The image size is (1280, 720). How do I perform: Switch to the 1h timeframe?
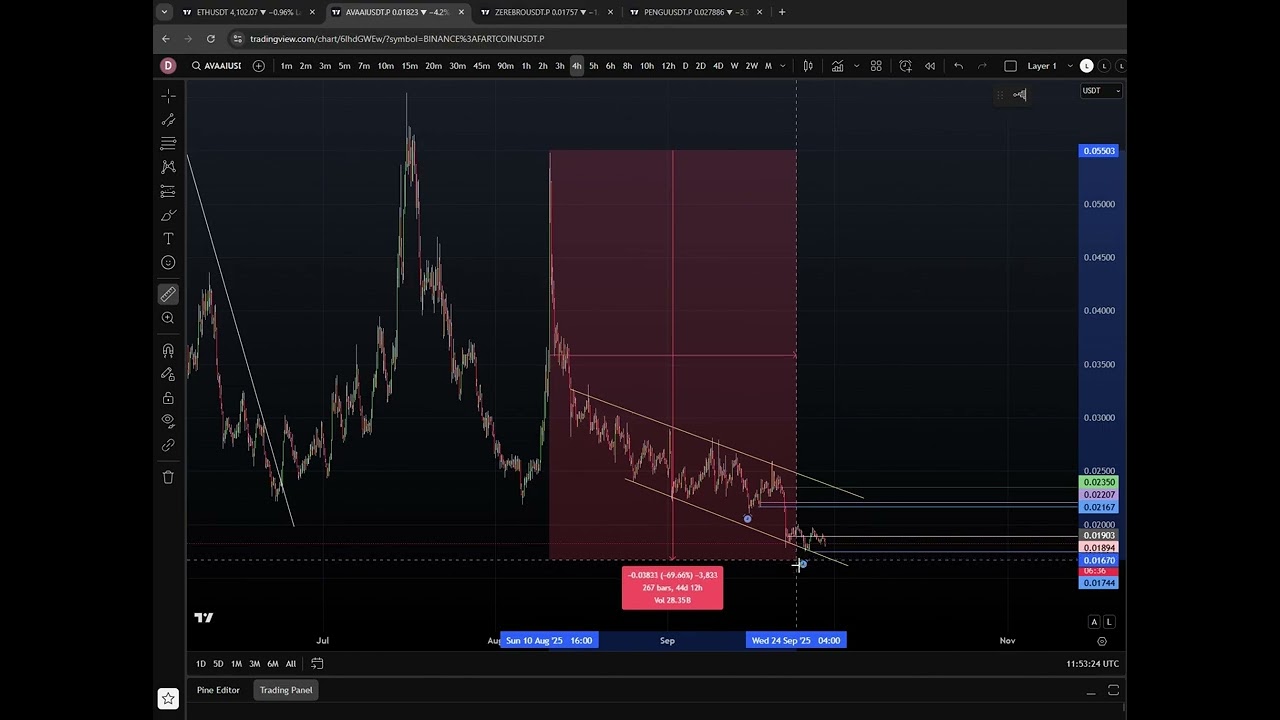pos(526,66)
